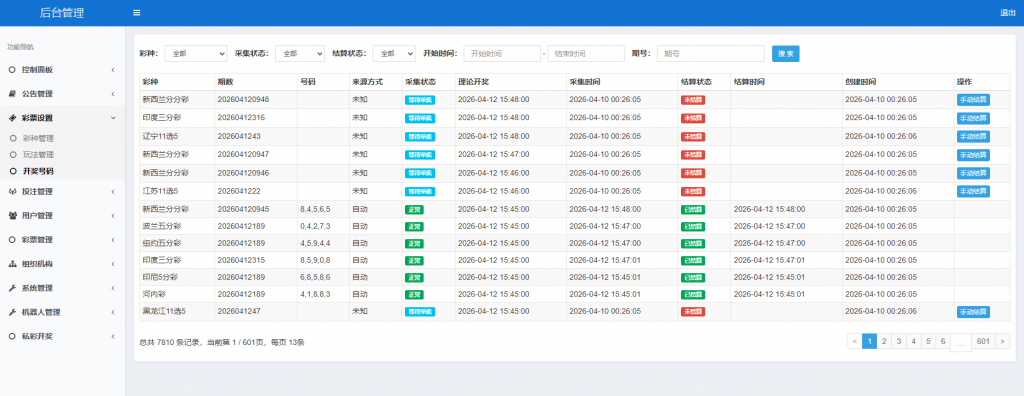1024x396 pixels.
Task: Click the 未结算 badge for 江苏11选5
Action: pos(693,191)
